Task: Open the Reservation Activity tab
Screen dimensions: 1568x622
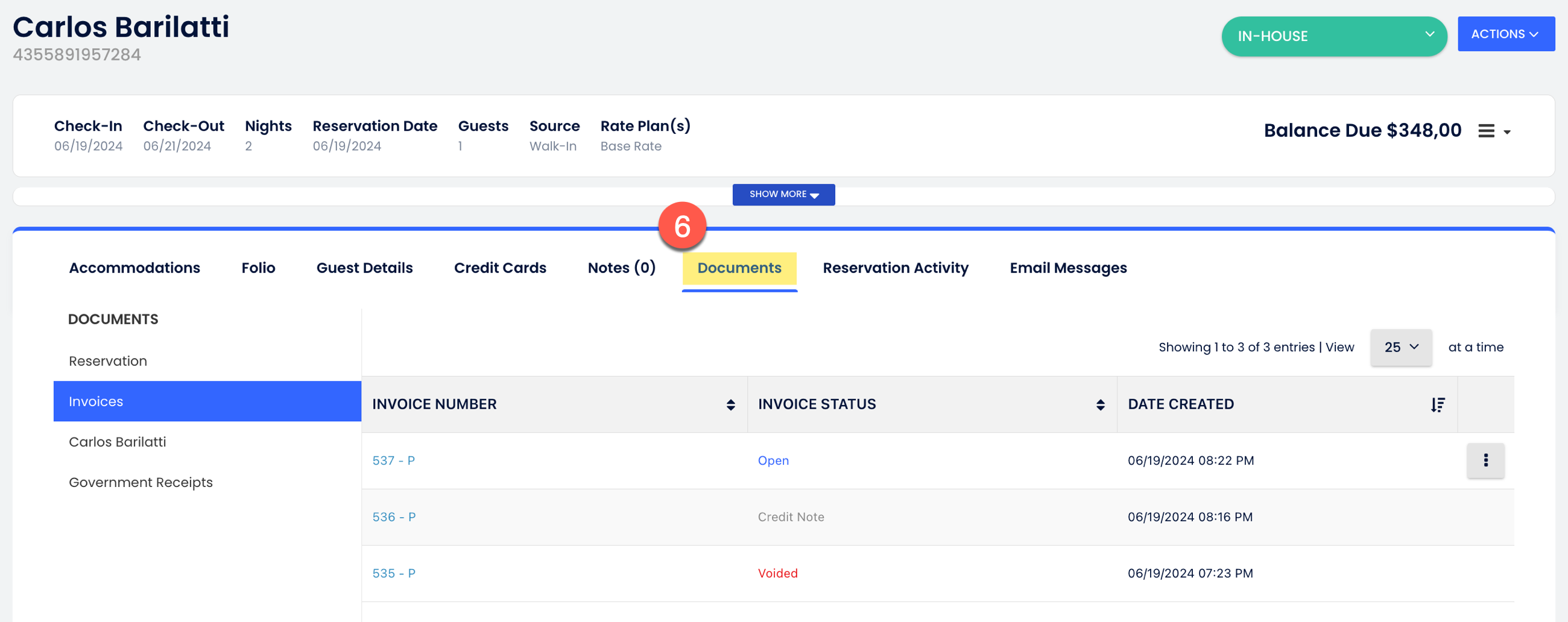Action: coord(895,268)
